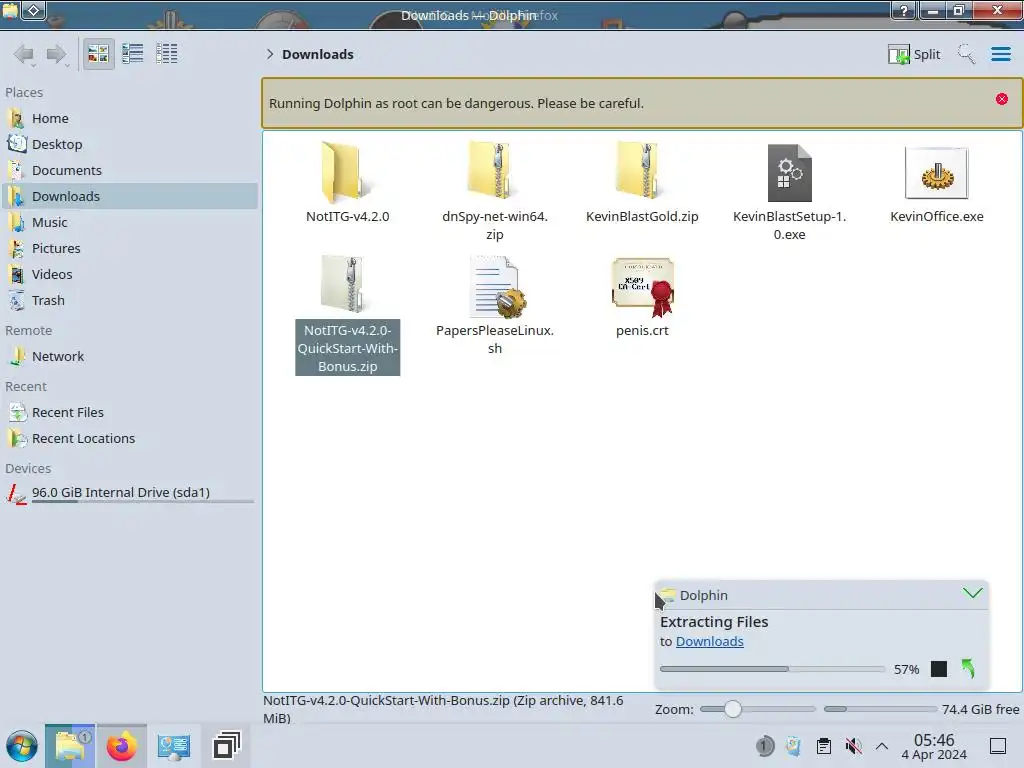Click the PapersPleaseLinux.sh file name
The image size is (1024, 768).
coord(495,340)
